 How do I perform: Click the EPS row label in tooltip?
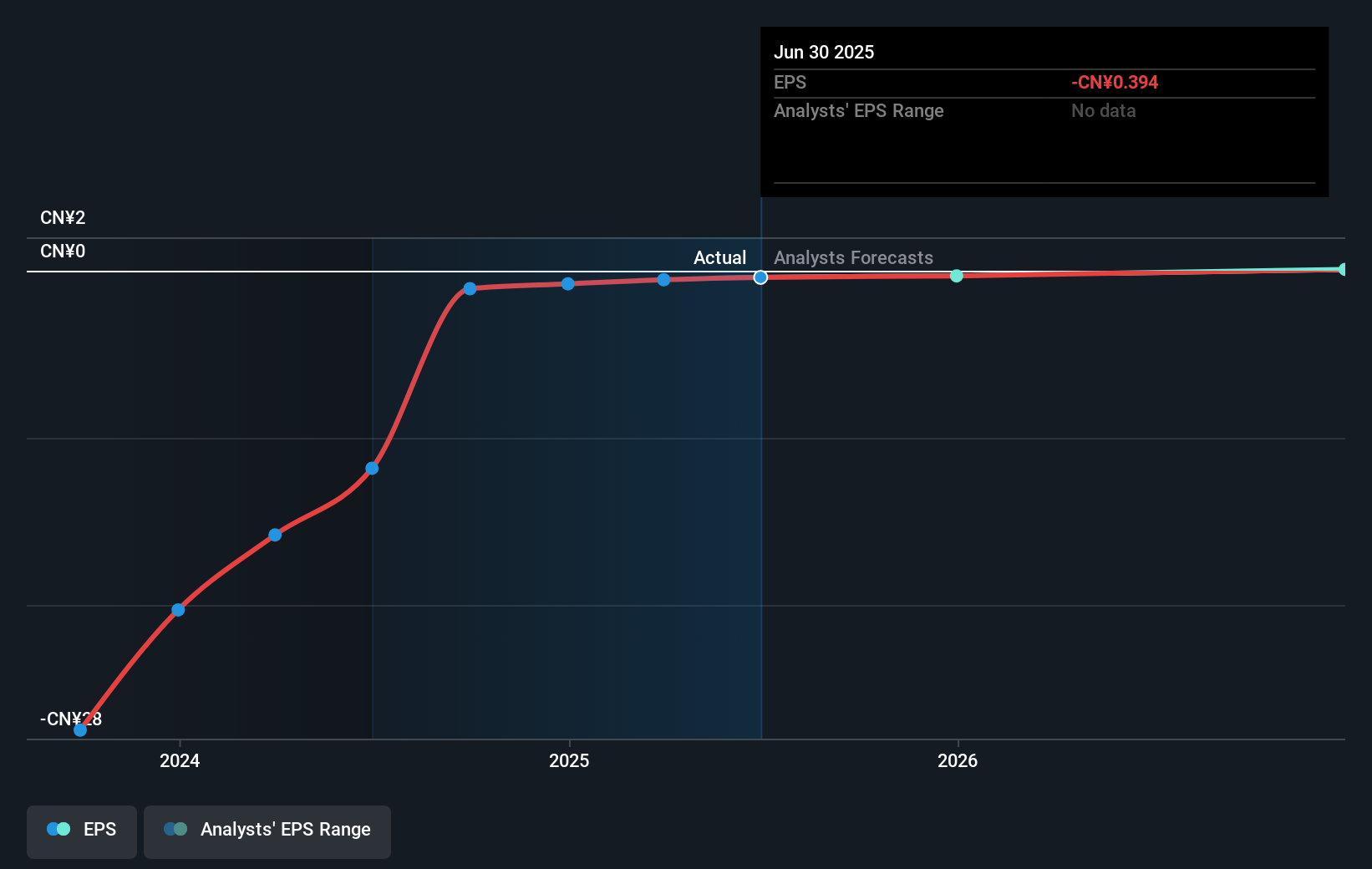tap(790, 83)
